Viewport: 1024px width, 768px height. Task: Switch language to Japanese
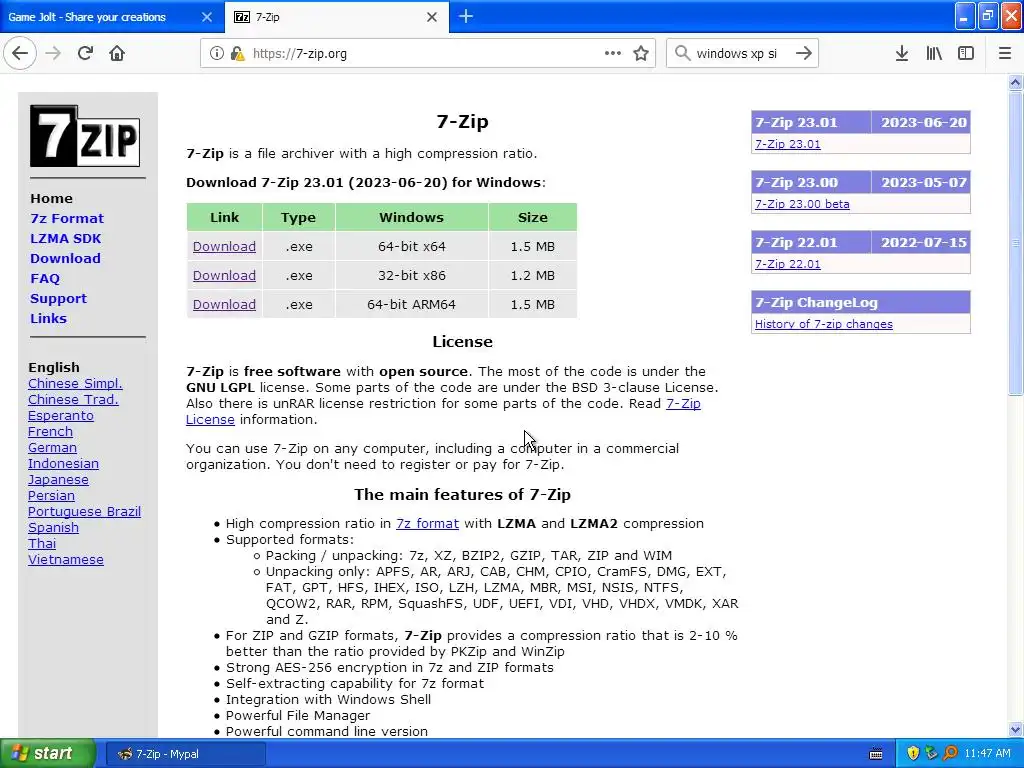pos(58,480)
